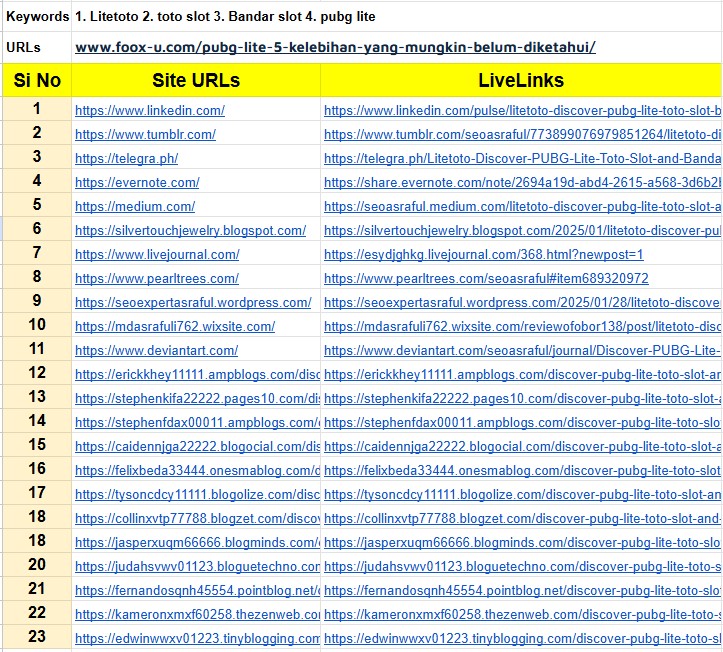Image resolution: width=723 pixels, height=652 pixels.
Task: Open the judahsvwv01123.bloguetechno.com site link
Action: point(197,566)
